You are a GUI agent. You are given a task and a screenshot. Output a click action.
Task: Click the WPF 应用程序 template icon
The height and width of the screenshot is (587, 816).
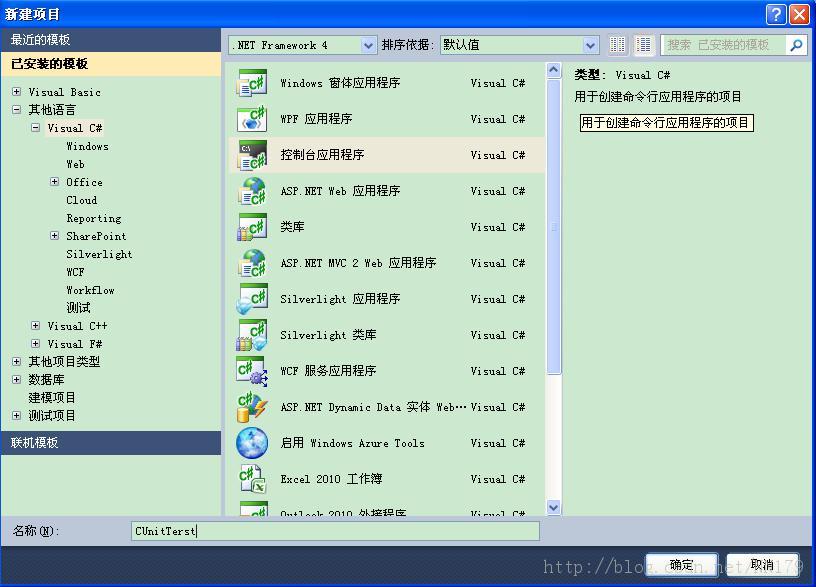pyautogui.click(x=252, y=119)
